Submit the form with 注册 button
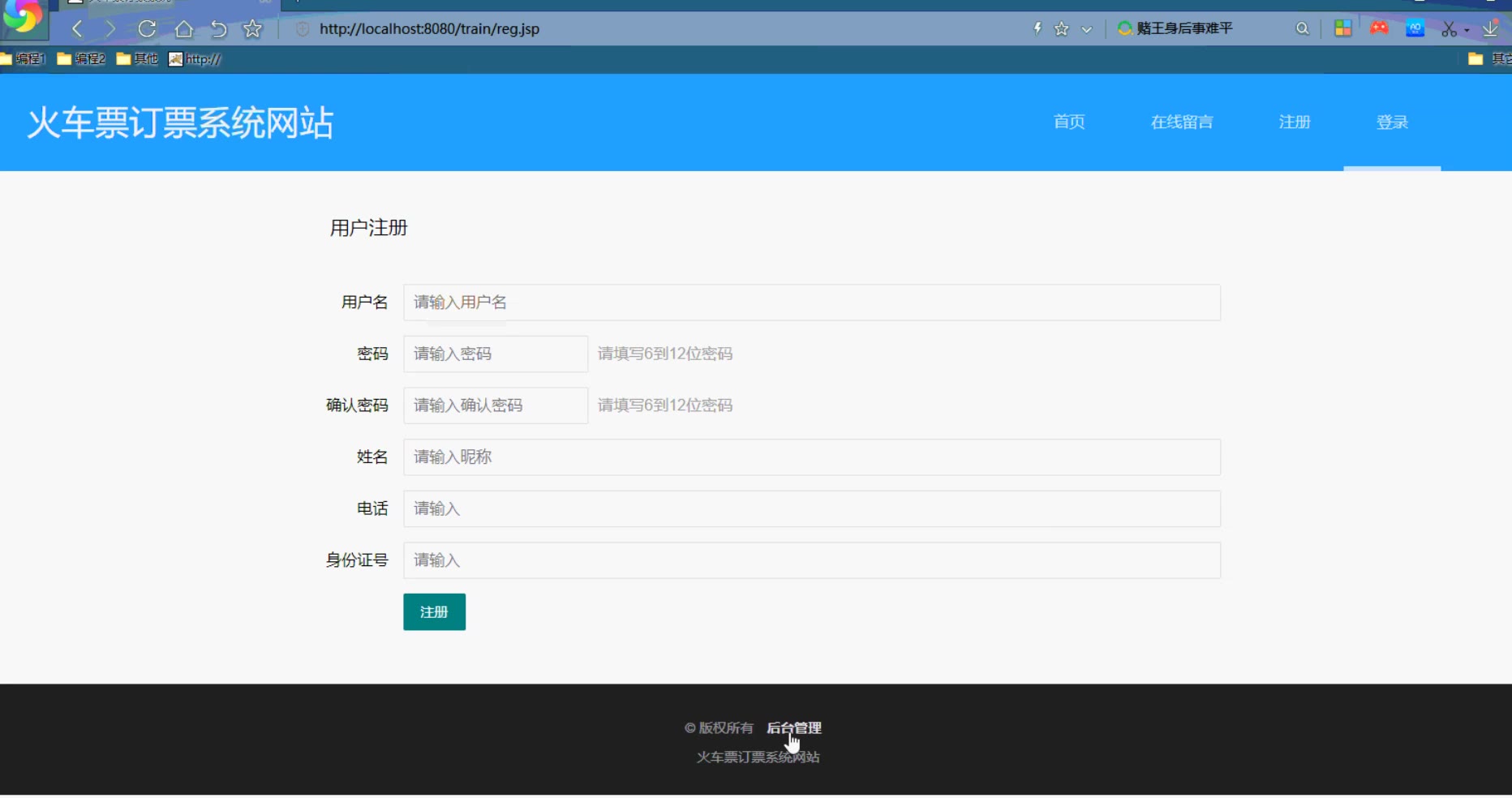The image size is (1512, 798). tap(435, 612)
